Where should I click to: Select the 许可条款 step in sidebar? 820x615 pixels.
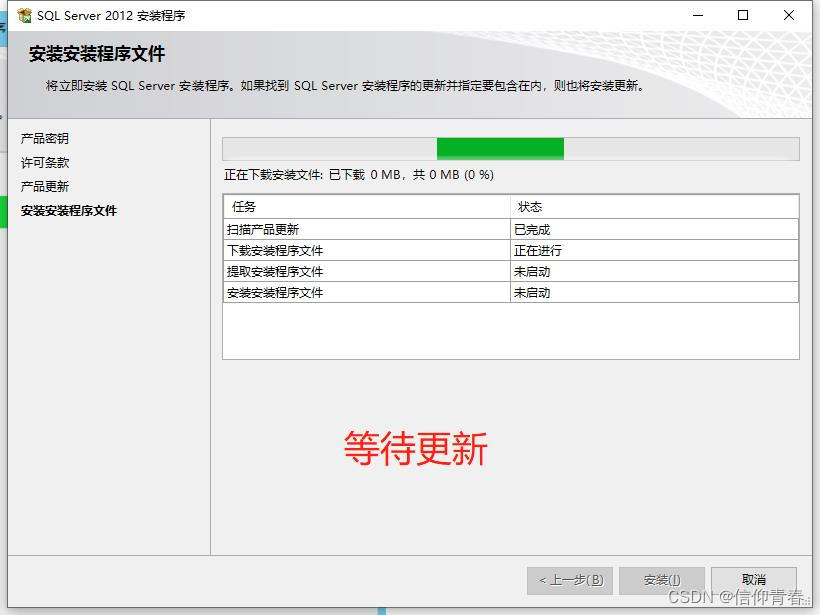(45, 163)
